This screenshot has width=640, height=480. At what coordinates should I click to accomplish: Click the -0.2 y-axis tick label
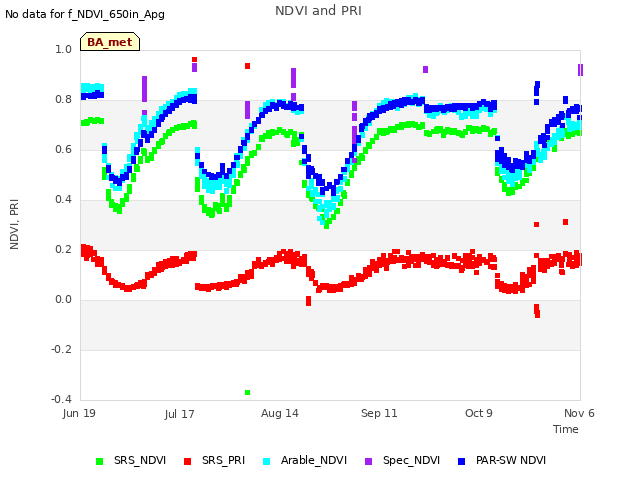tap(61, 349)
